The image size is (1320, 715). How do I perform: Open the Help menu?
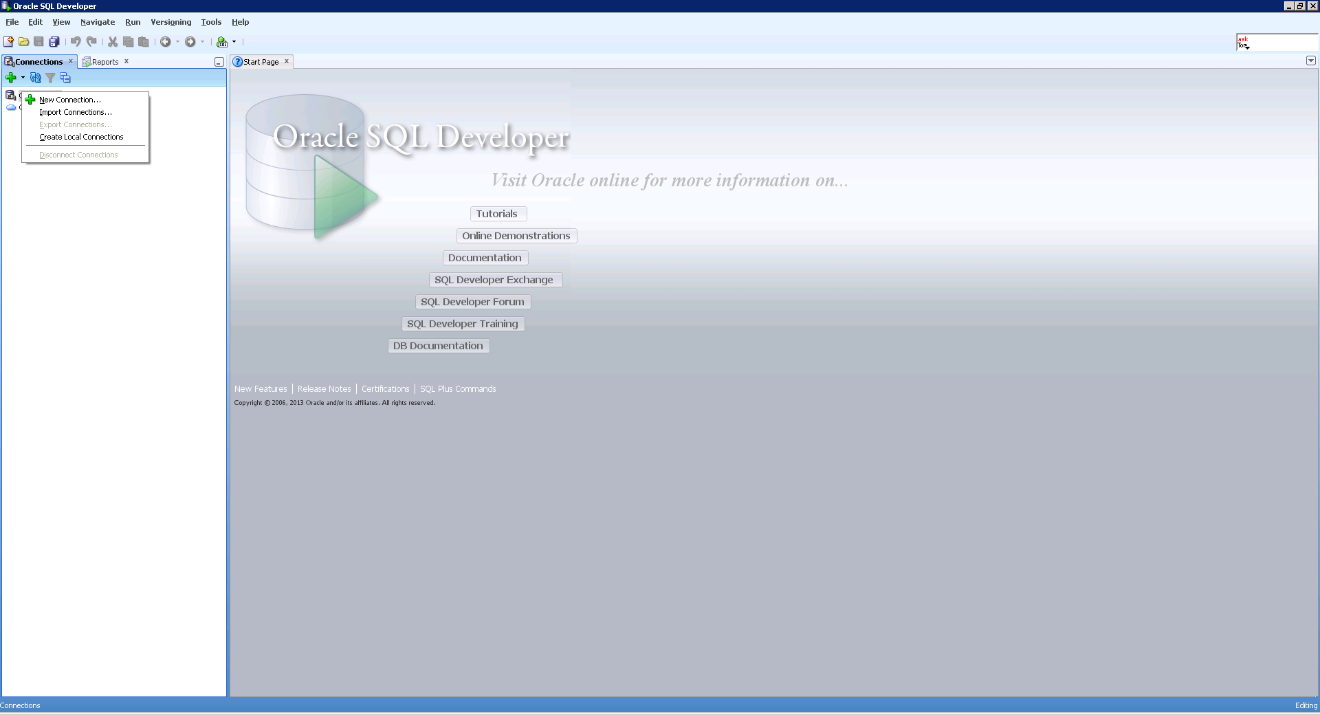(240, 22)
